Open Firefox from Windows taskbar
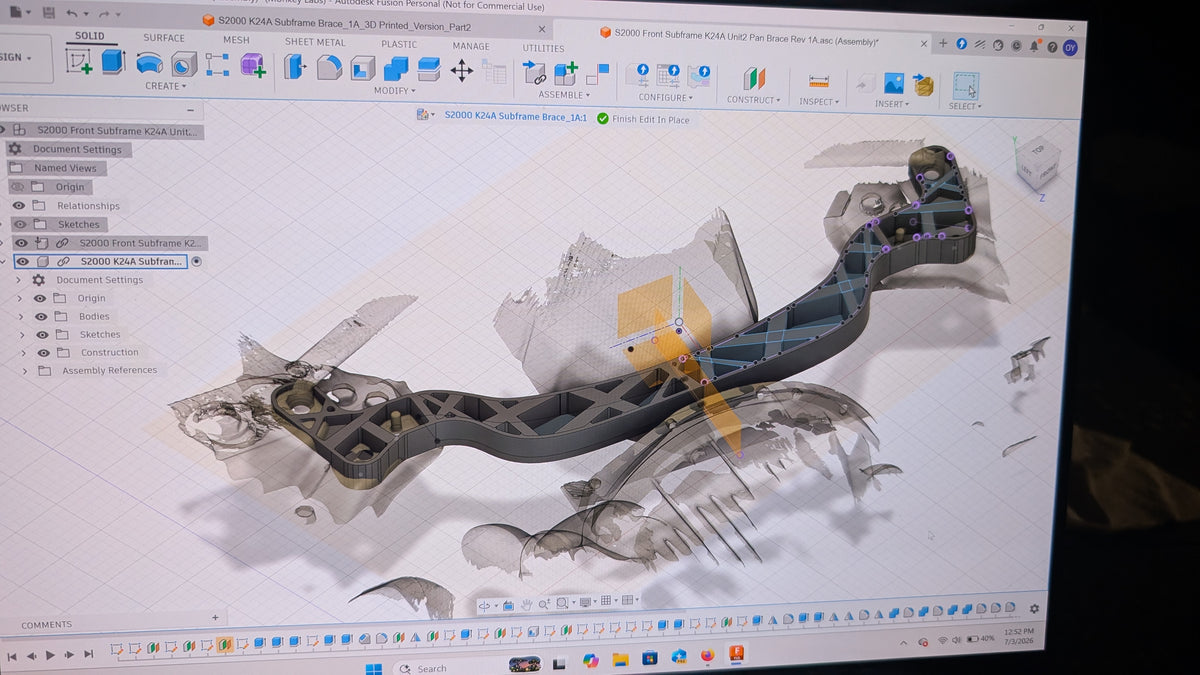 point(707,656)
